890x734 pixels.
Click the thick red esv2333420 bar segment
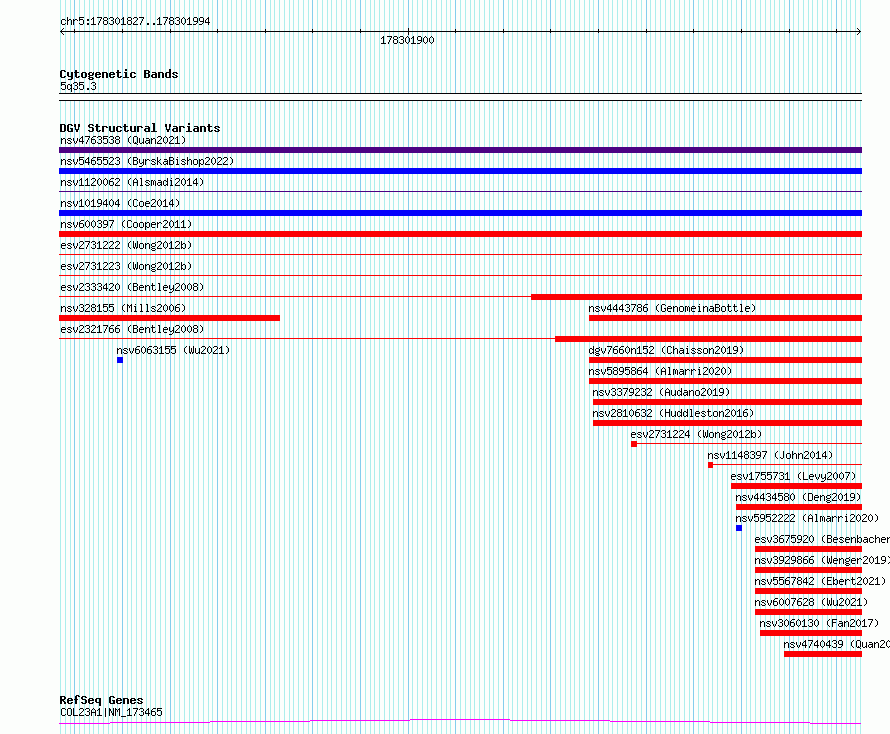(696, 297)
